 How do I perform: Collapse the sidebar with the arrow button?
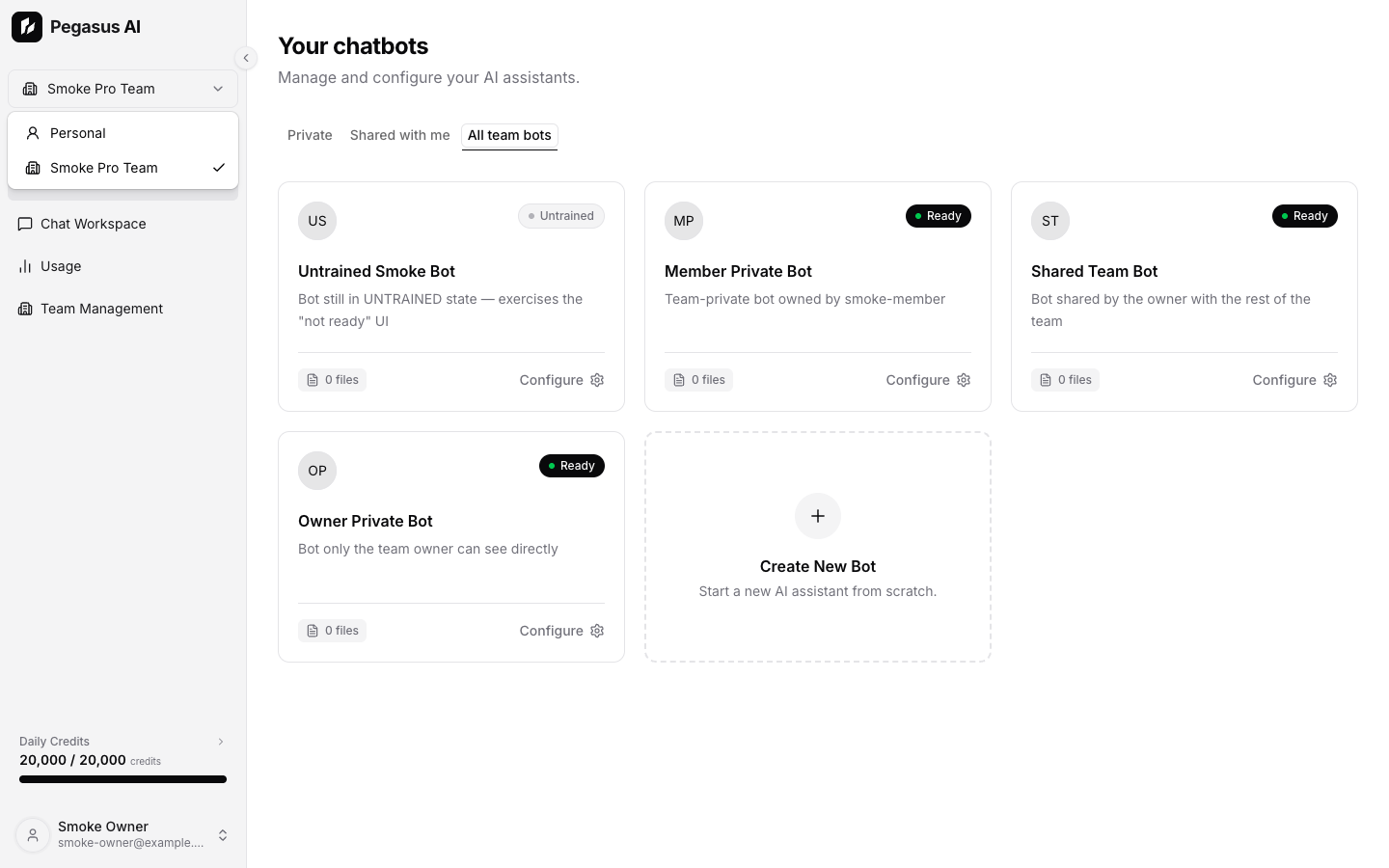(246, 58)
